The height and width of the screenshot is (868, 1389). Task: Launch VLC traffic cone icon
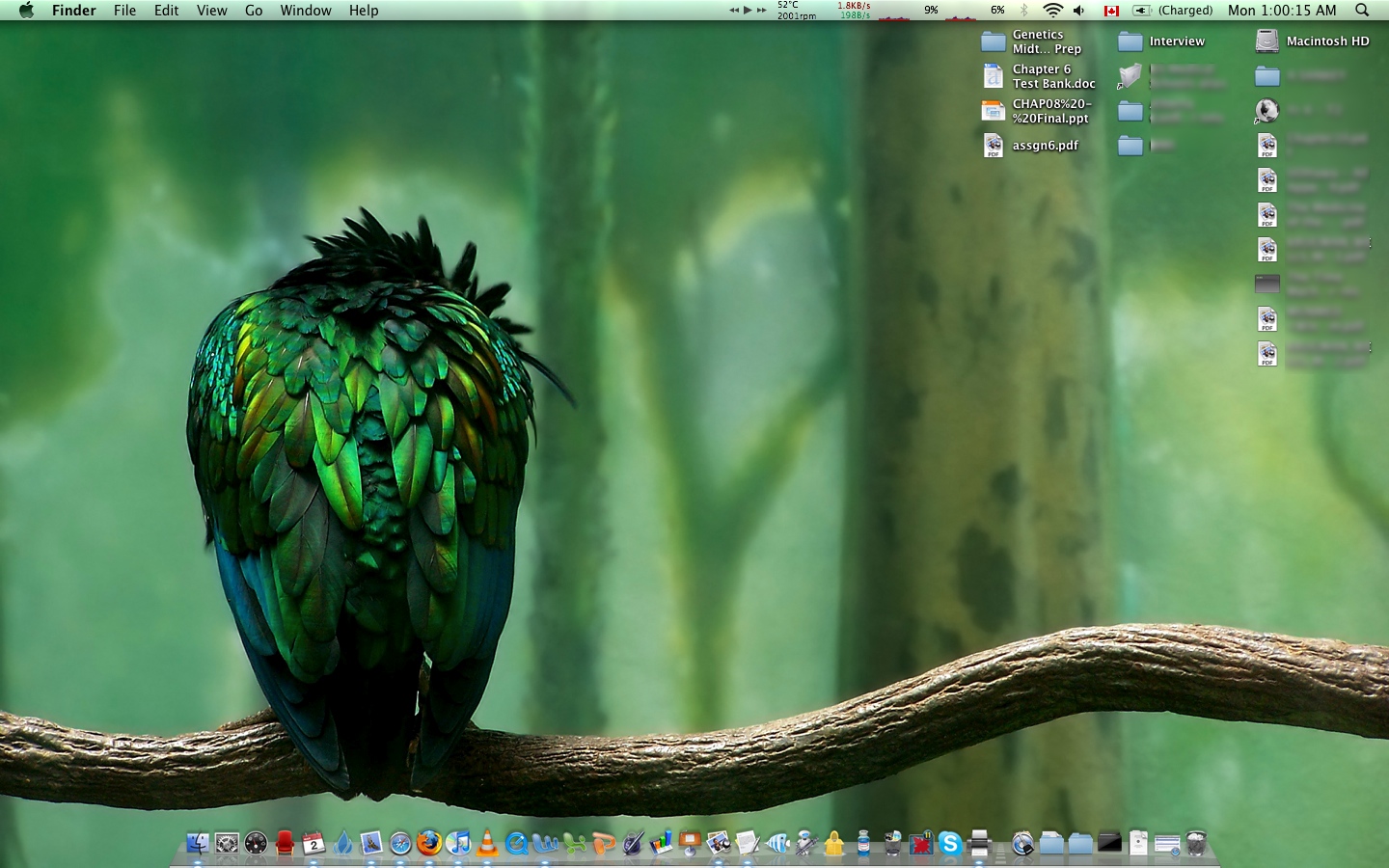(x=487, y=843)
